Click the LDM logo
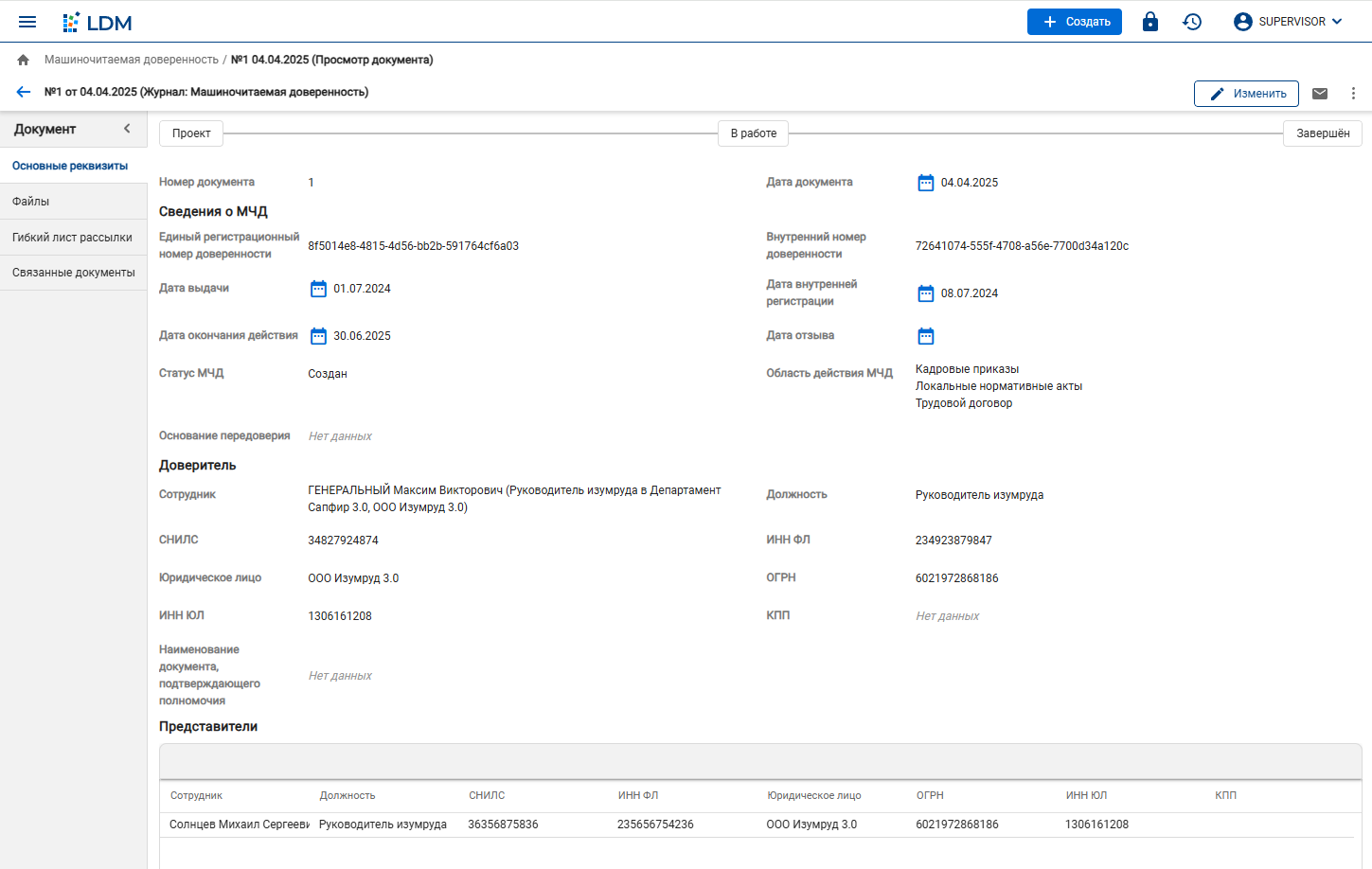 point(98,22)
